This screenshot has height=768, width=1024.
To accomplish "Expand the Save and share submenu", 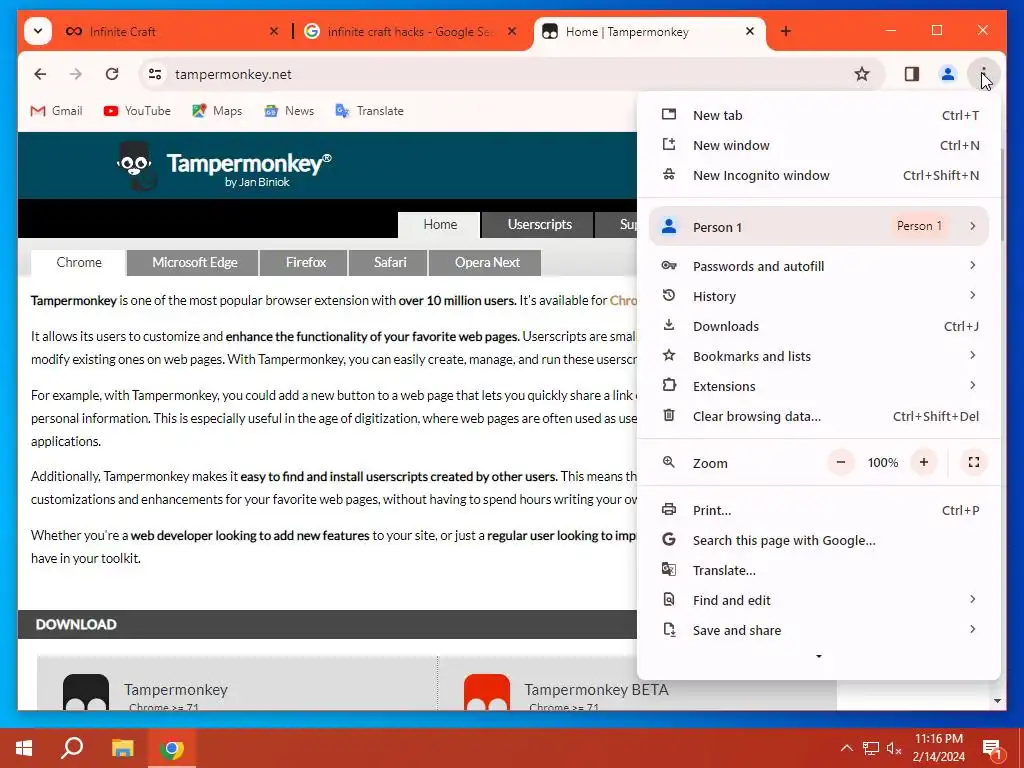I will pos(819,631).
